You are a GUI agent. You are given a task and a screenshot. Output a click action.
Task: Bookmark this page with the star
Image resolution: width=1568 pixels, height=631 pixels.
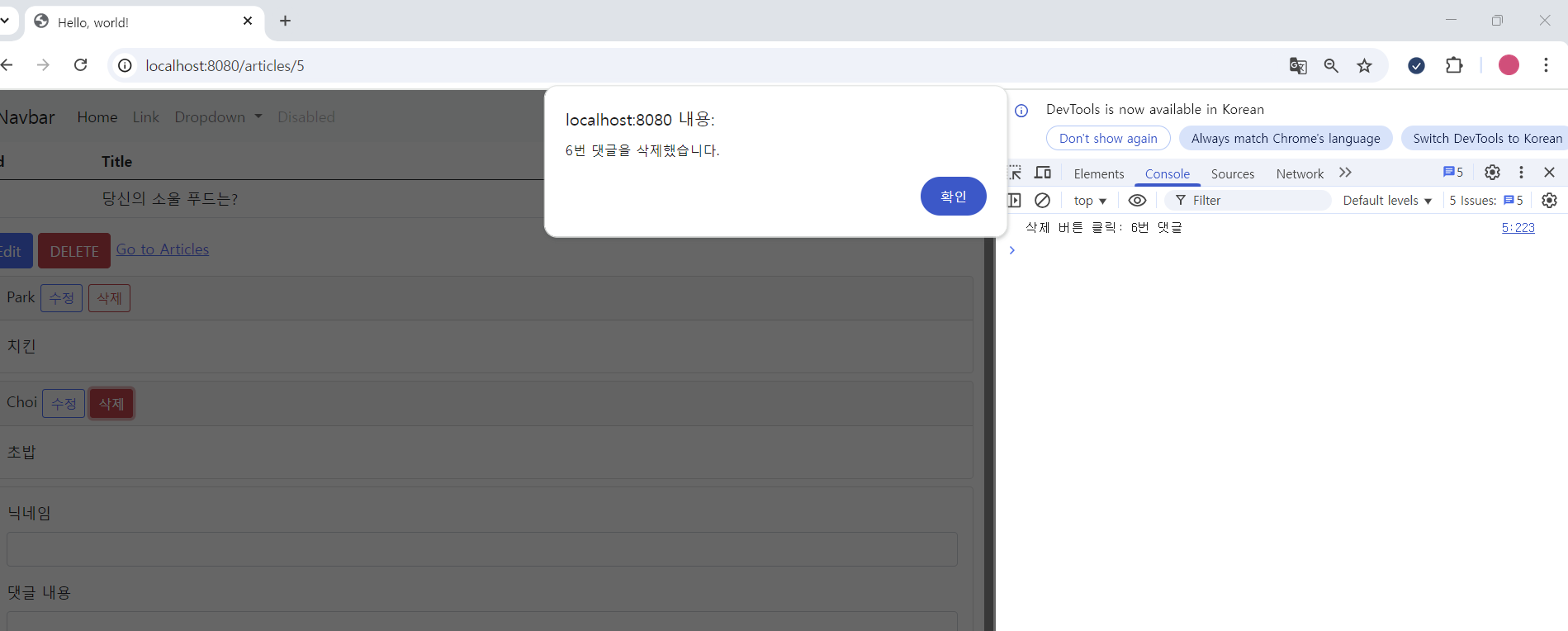point(1364,65)
